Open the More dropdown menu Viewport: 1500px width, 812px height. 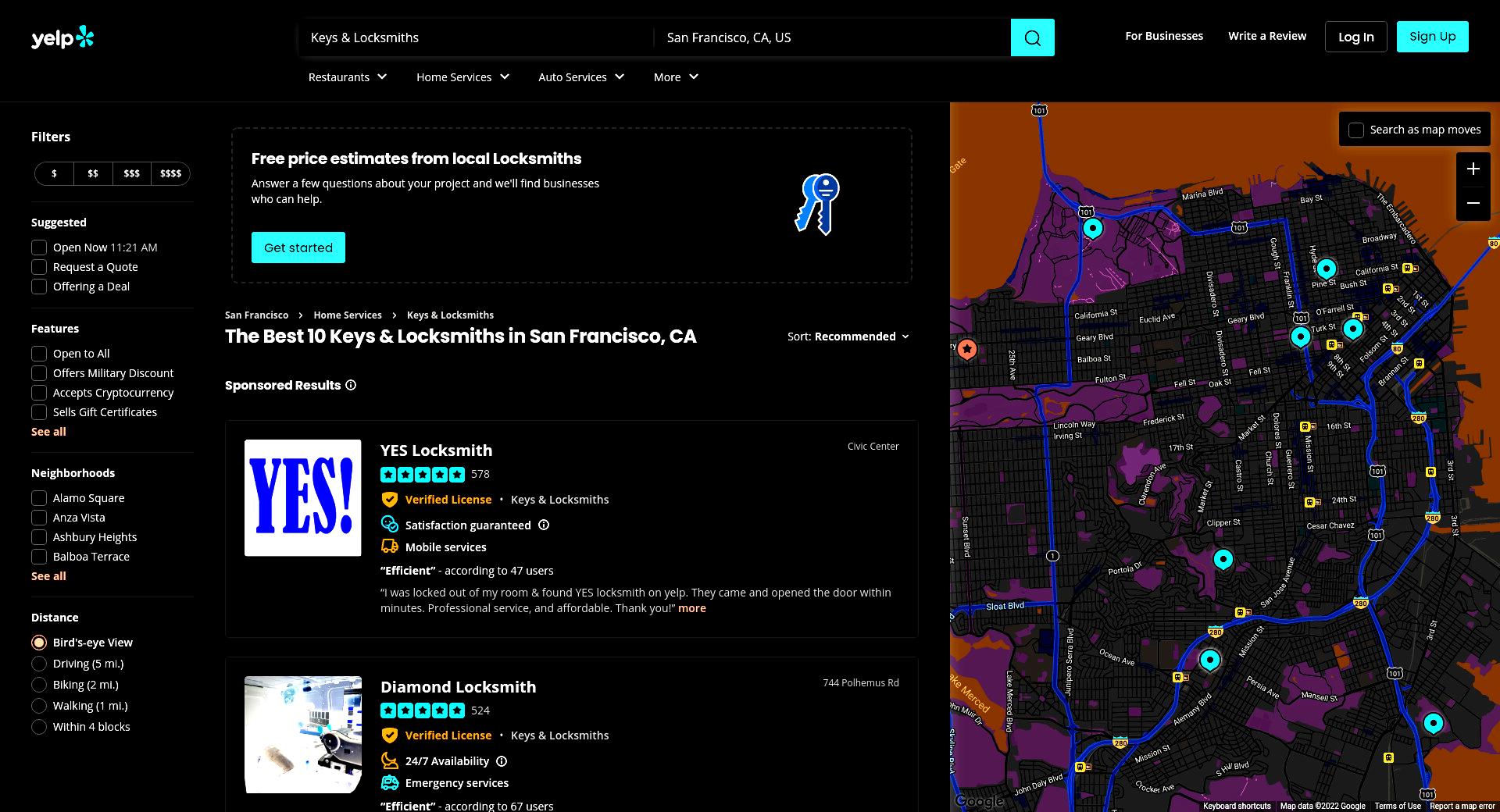click(x=676, y=77)
